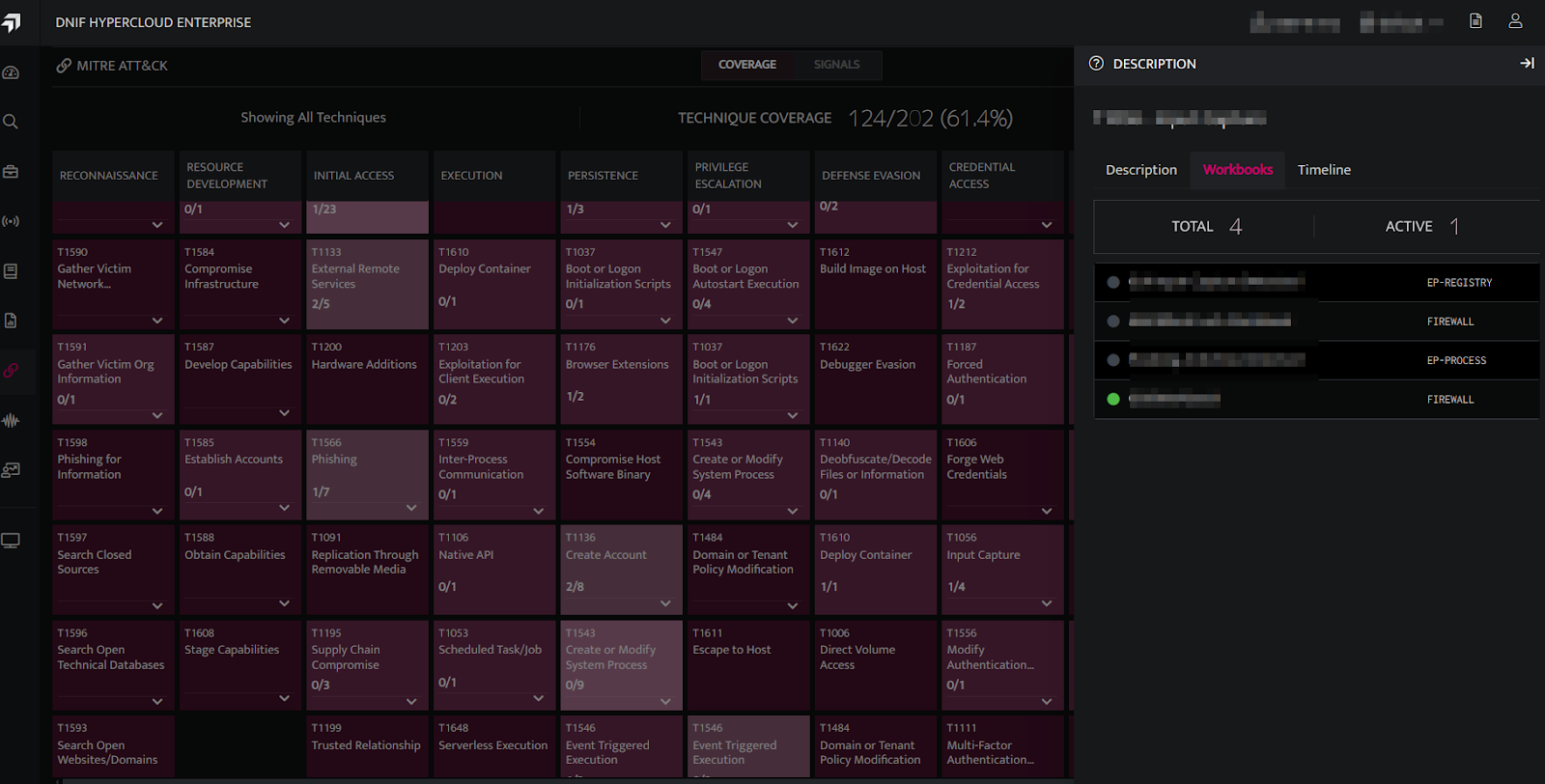Open T1212 Exploitation for Credential Access
Screen dimensions: 1545x784
1002,285
